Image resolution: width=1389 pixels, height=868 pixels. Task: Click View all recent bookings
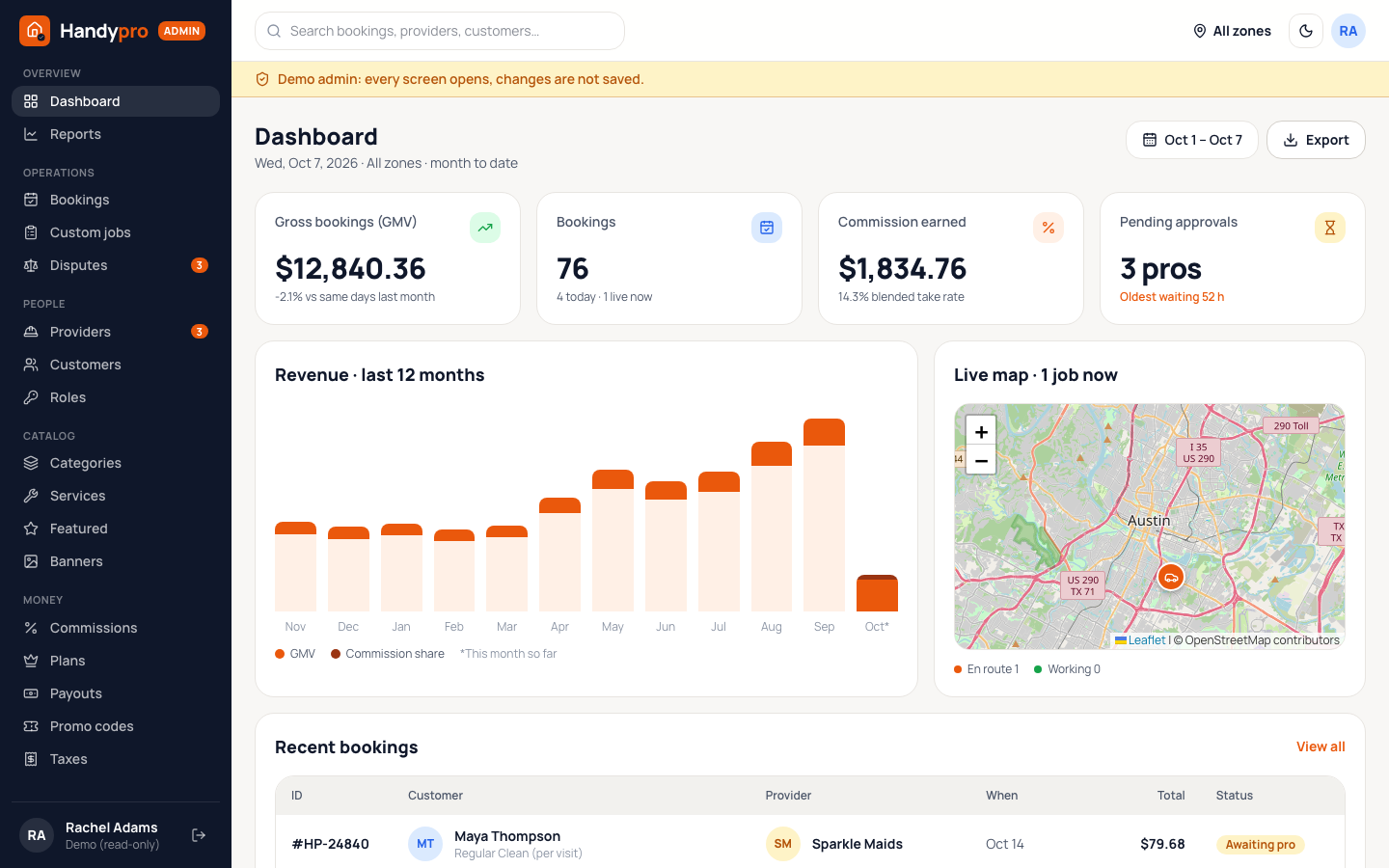[x=1321, y=746]
